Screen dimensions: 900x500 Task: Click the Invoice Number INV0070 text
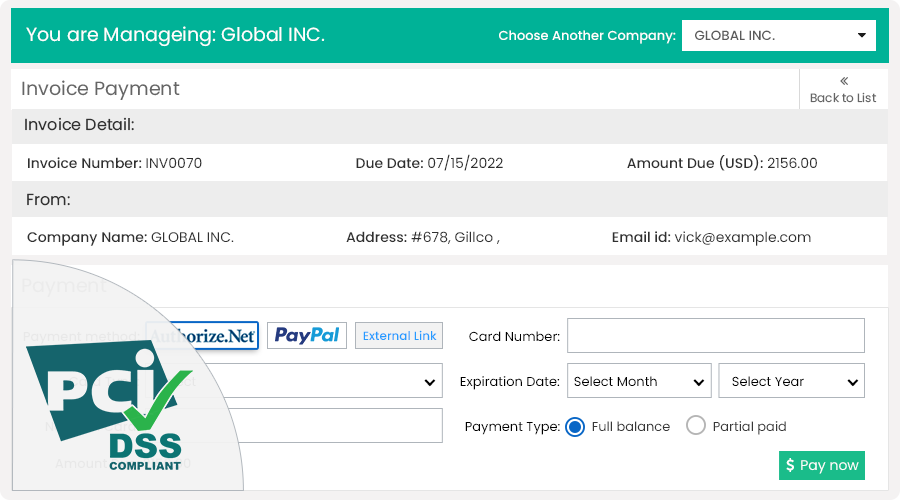click(114, 163)
